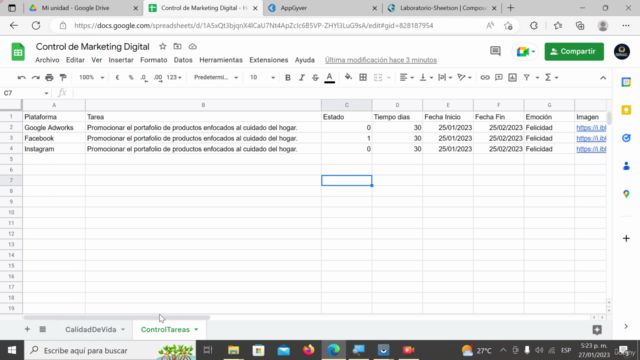The image size is (640, 360).
Task: Open the all sheets list icon
Action: (x=42, y=329)
